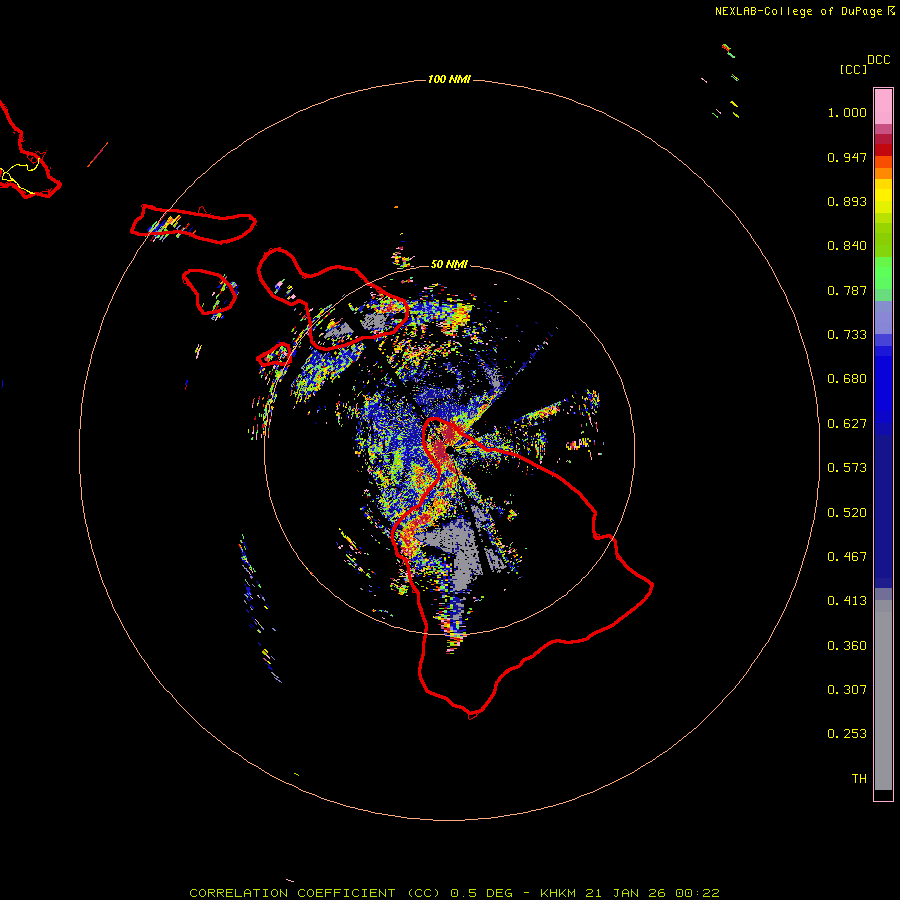The width and height of the screenshot is (900, 900).
Task: Click the TH threshold label
Action: [x=859, y=779]
